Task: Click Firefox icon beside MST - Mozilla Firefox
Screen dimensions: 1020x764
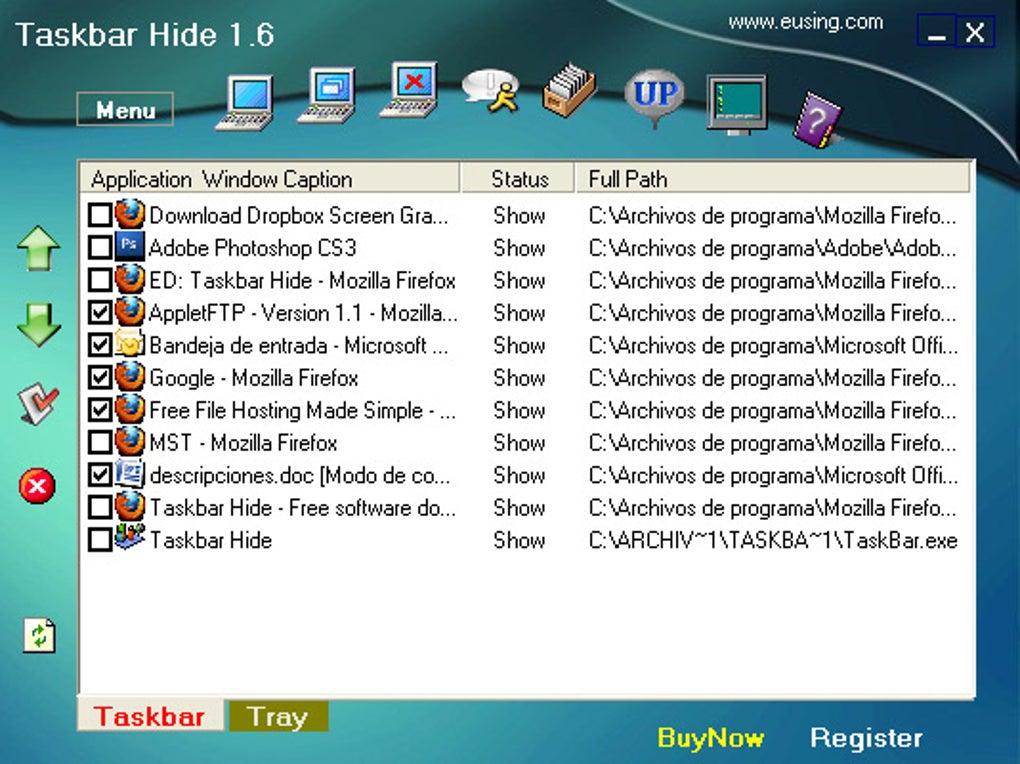Action: click(129, 441)
